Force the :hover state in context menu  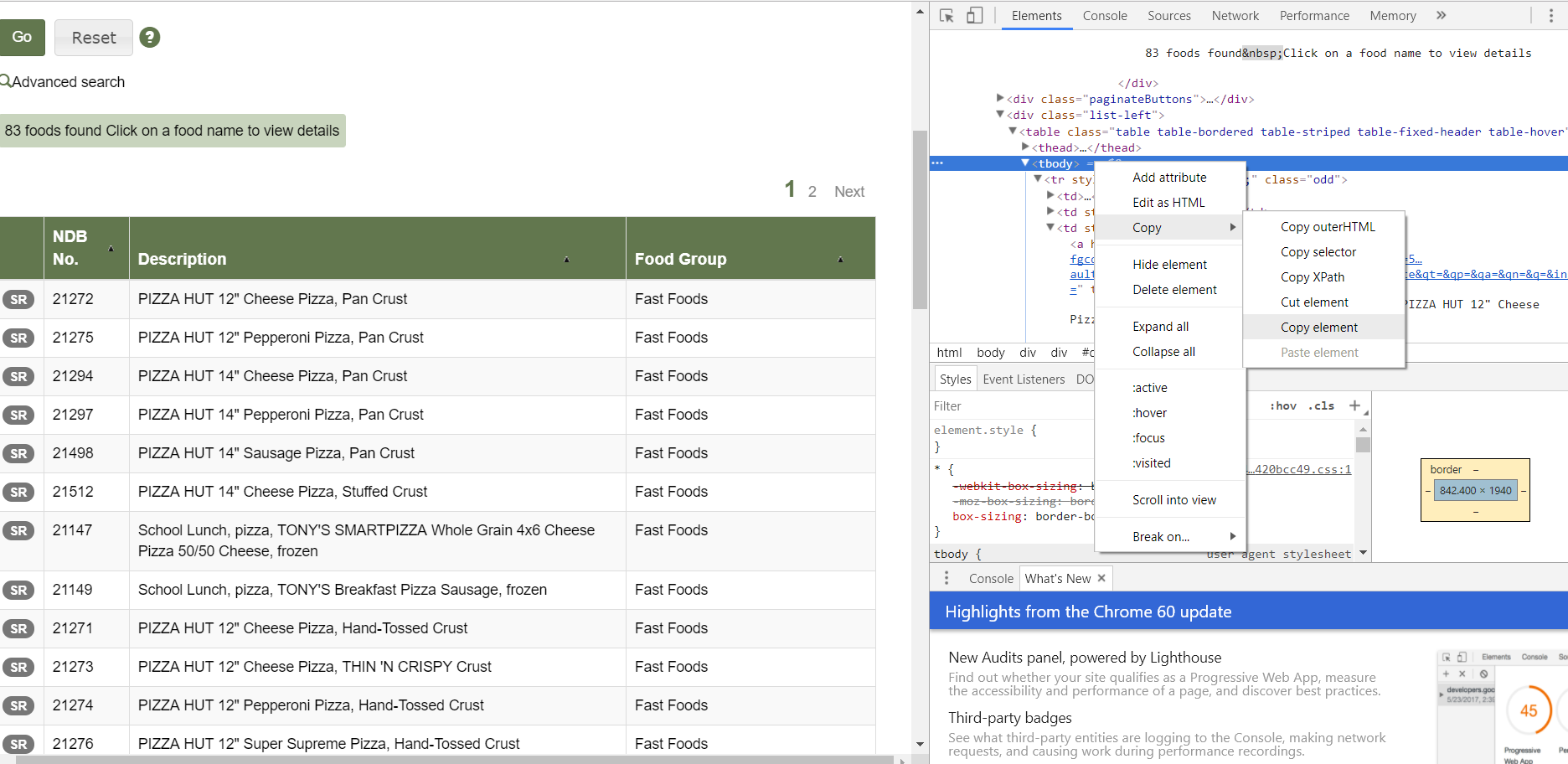pos(1149,413)
